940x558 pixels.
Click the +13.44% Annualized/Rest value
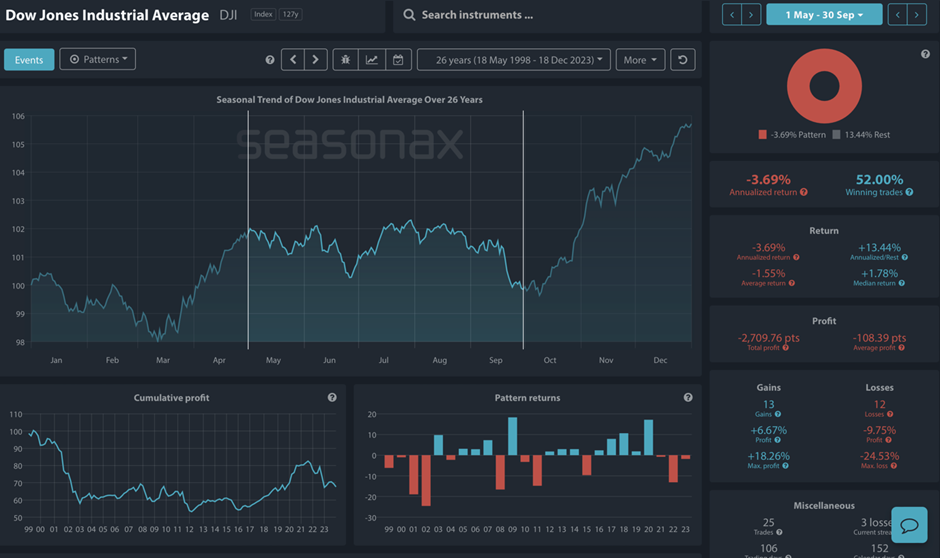click(x=879, y=248)
